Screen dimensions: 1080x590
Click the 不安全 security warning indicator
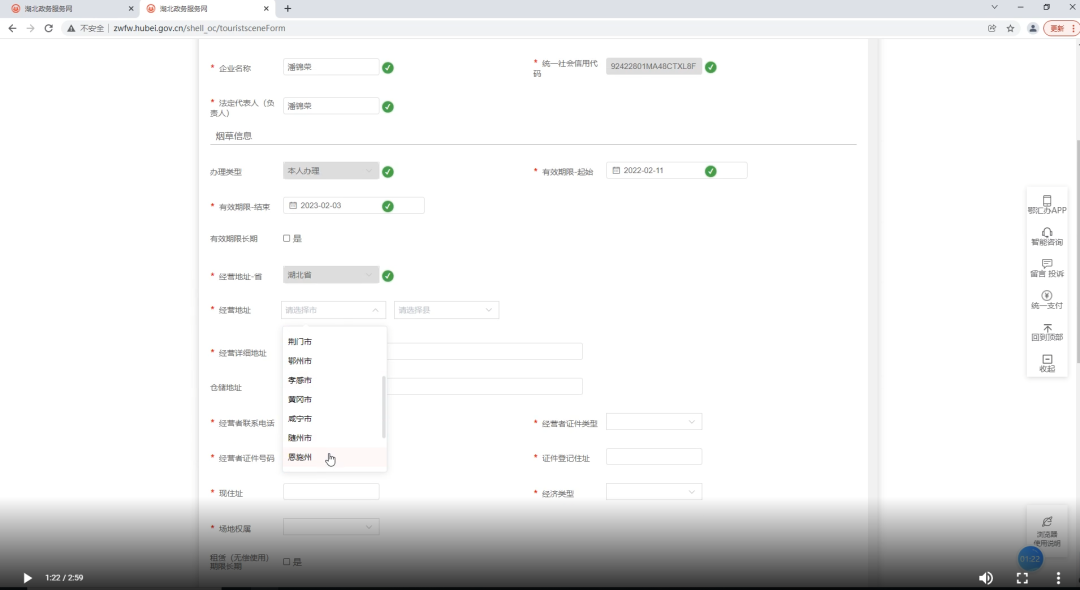tap(85, 28)
